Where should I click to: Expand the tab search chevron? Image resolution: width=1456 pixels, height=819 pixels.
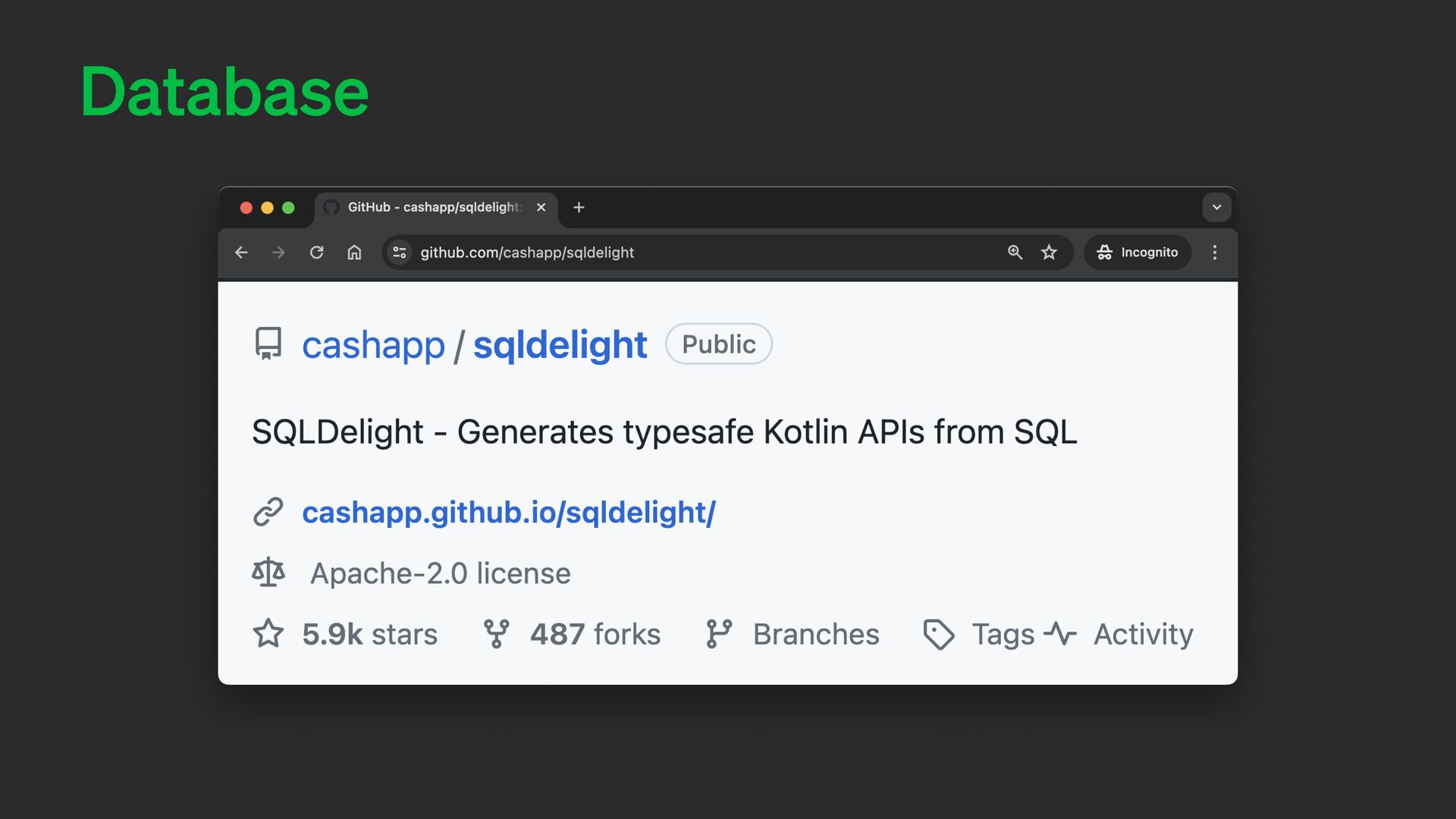[x=1216, y=207]
